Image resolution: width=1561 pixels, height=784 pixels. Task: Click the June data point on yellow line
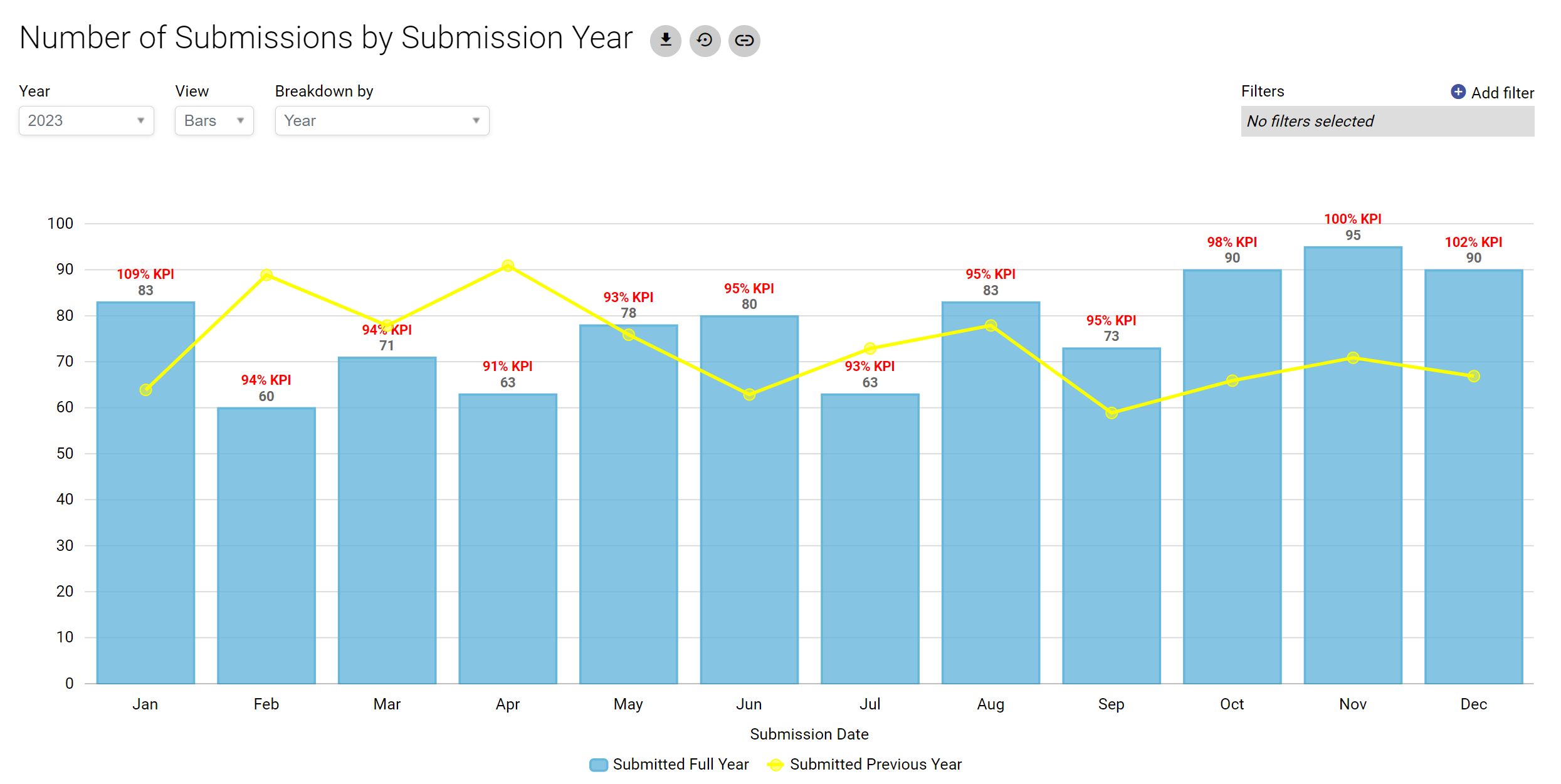pyautogui.click(x=749, y=395)
